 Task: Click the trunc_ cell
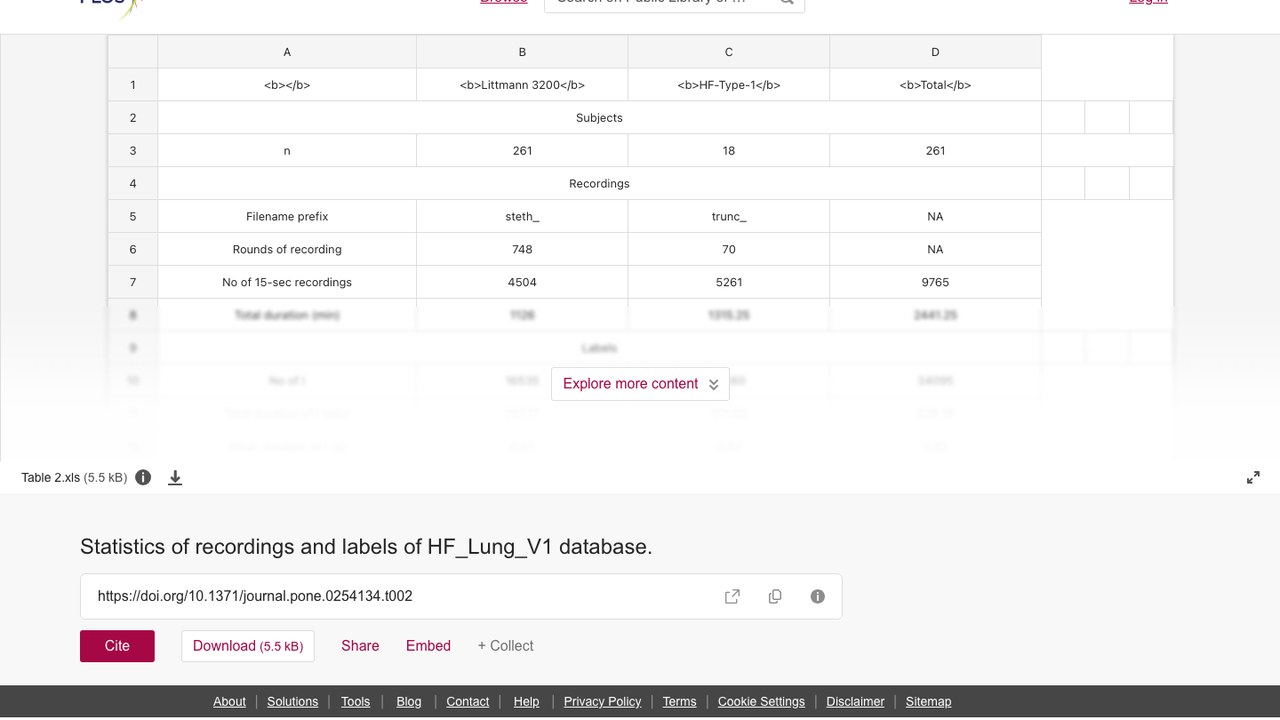[x=729, y=217]
